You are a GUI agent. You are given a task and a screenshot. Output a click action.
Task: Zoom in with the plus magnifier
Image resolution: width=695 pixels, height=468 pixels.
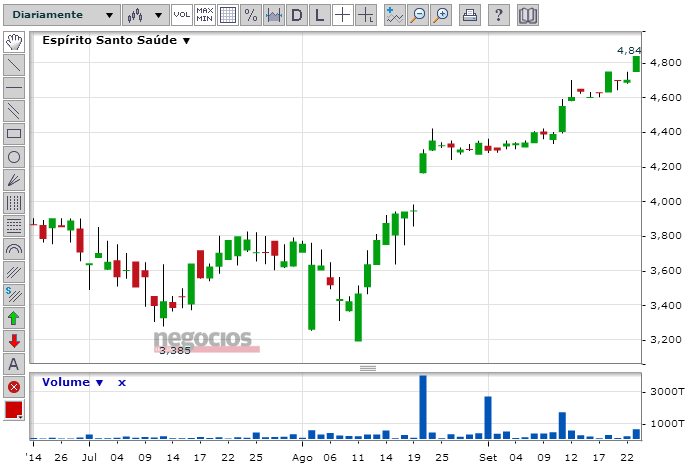pyautogui.click(x=441, y=15)
